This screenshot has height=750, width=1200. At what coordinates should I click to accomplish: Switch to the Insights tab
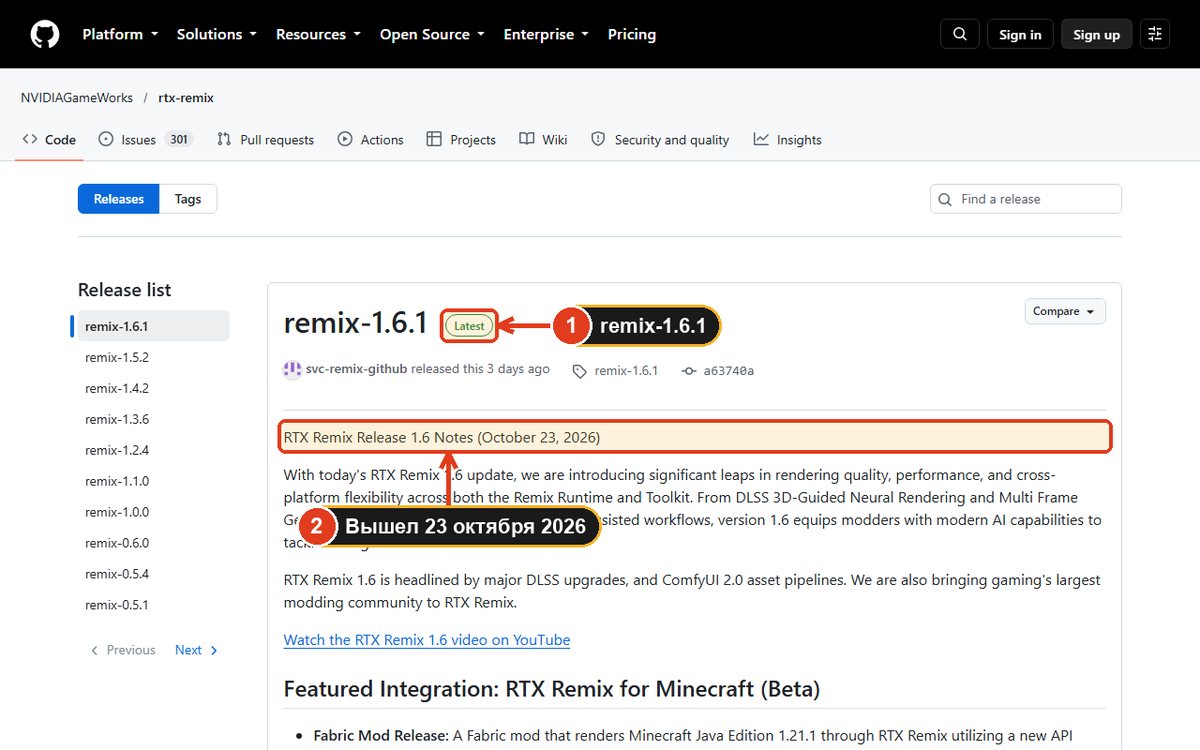click(788, 140)
